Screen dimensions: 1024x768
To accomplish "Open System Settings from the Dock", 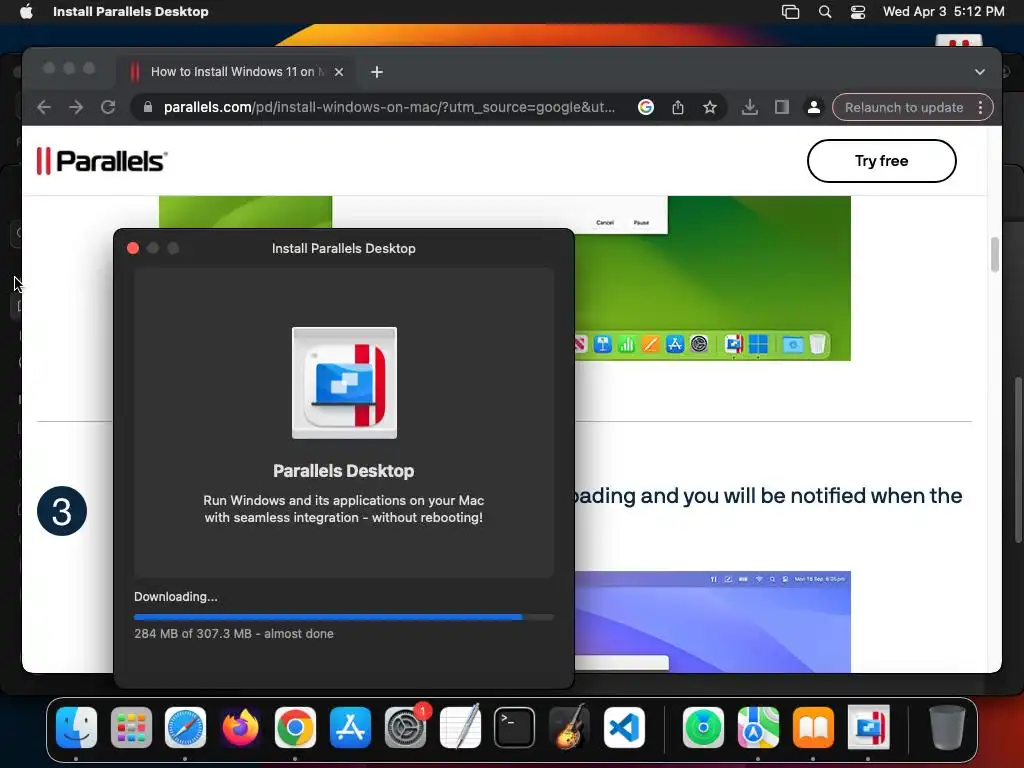I will coord(406,727).
